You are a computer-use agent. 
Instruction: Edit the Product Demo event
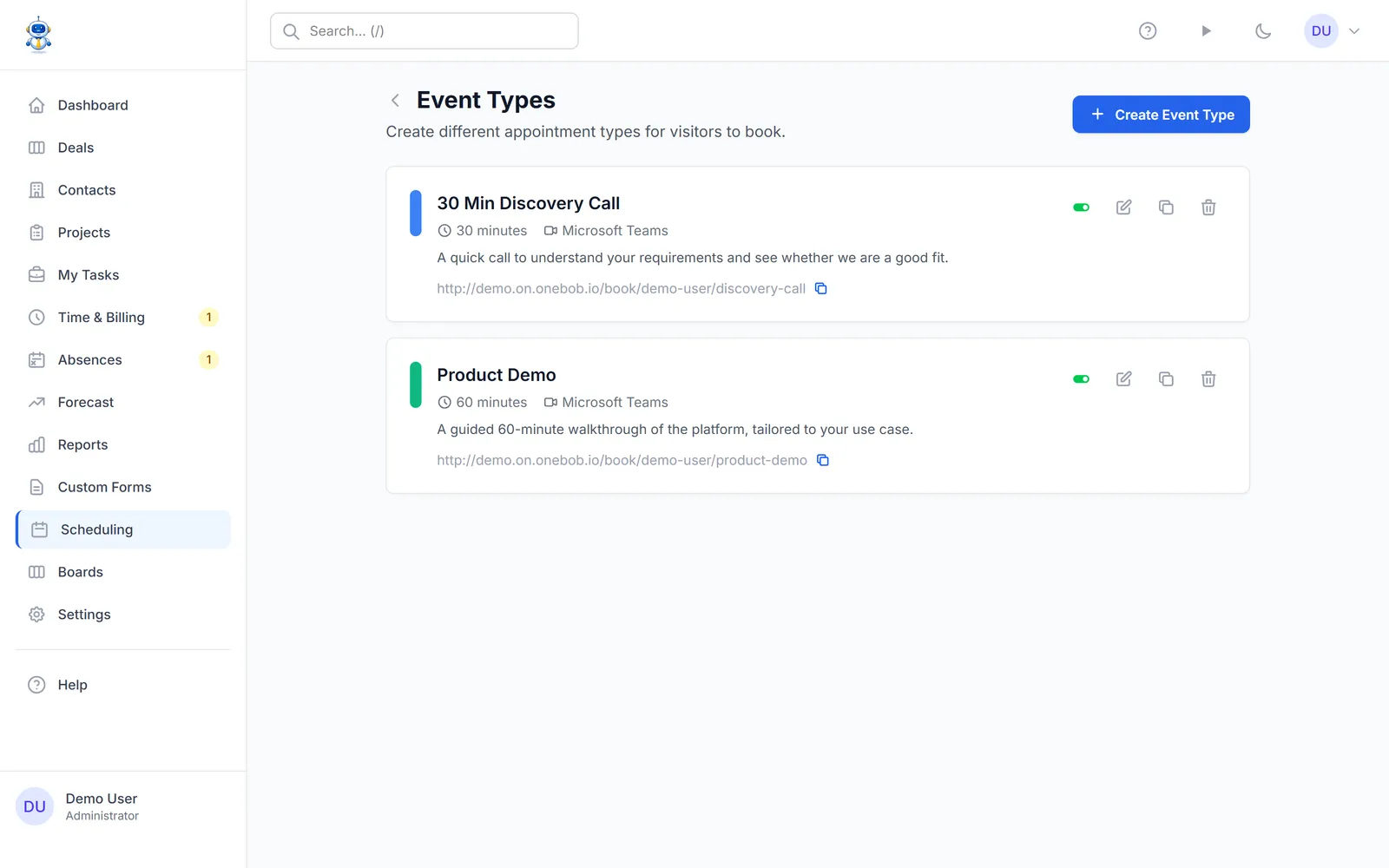point(1123,379)
